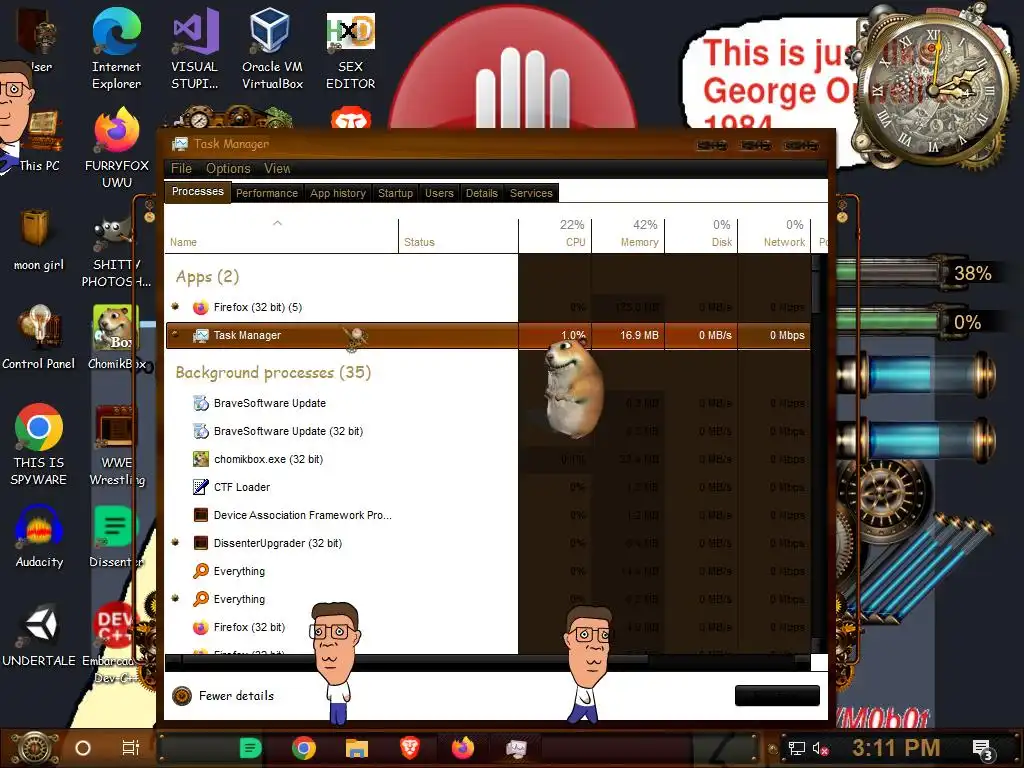
Task: Sort processes by the Name column
Action: pyautogui.click(x=281, y=235)
